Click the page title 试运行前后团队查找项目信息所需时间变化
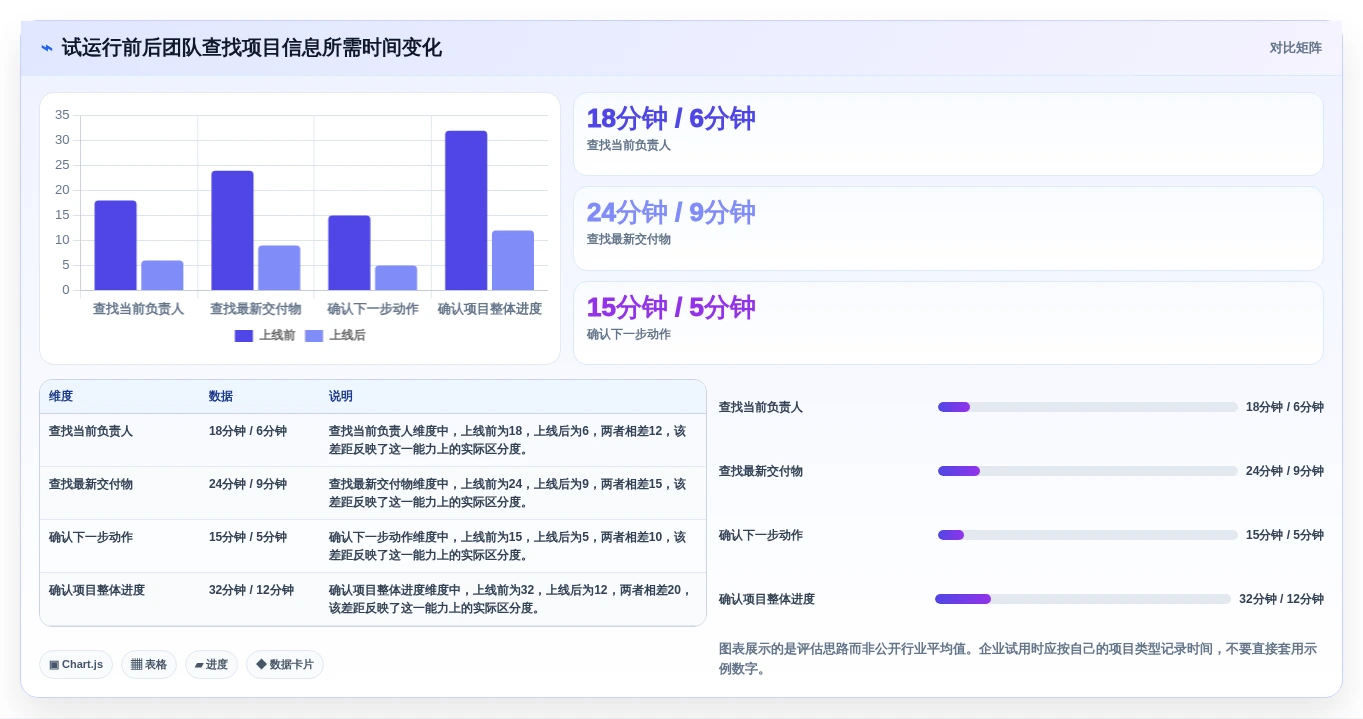1363x719 pixels. 252,48
